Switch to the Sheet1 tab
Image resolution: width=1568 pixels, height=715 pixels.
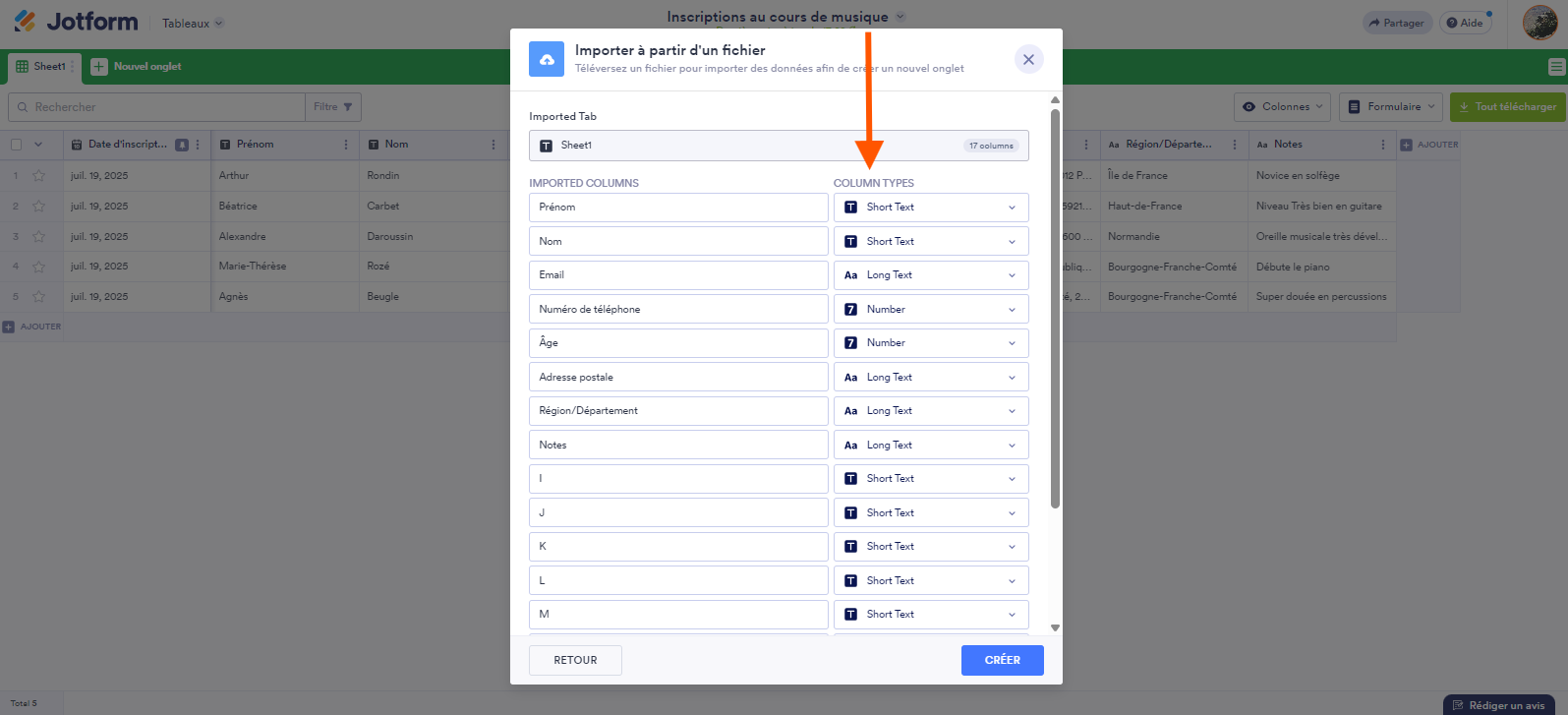(41, 67)
